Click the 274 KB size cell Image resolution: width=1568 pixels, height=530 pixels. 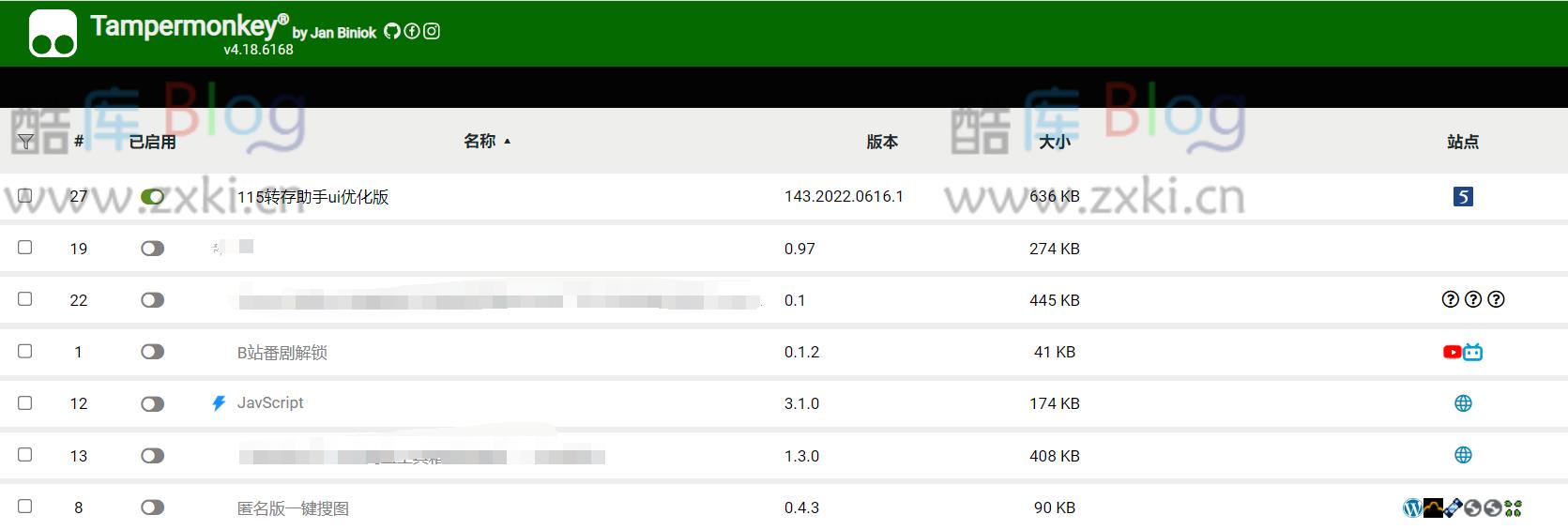pyautogui.click(x=1055, y=249)
